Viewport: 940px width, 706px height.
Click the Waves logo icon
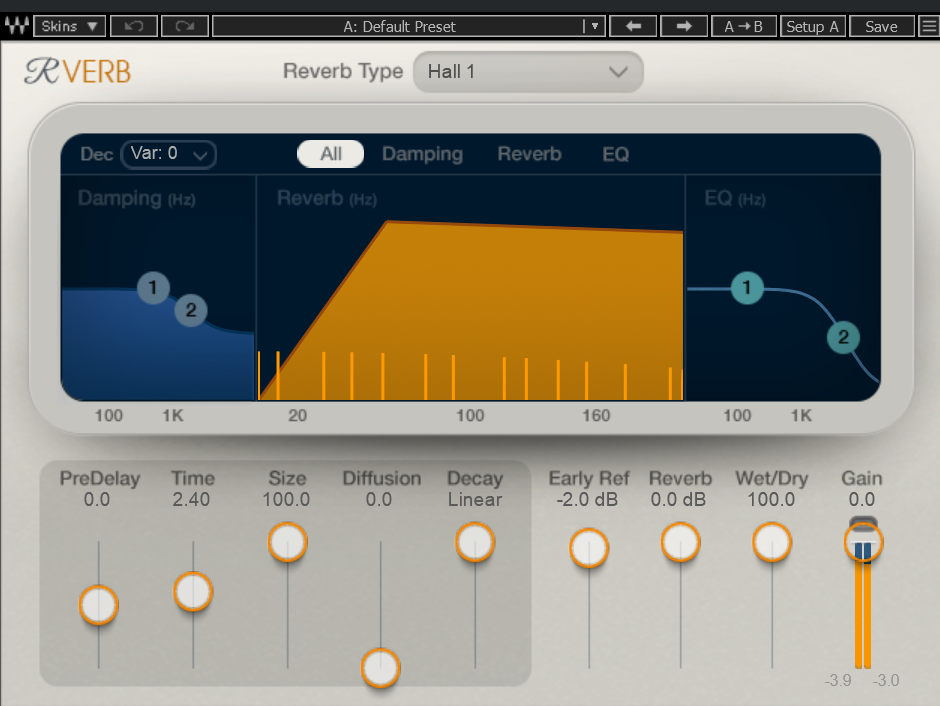(x=17, y=26)
